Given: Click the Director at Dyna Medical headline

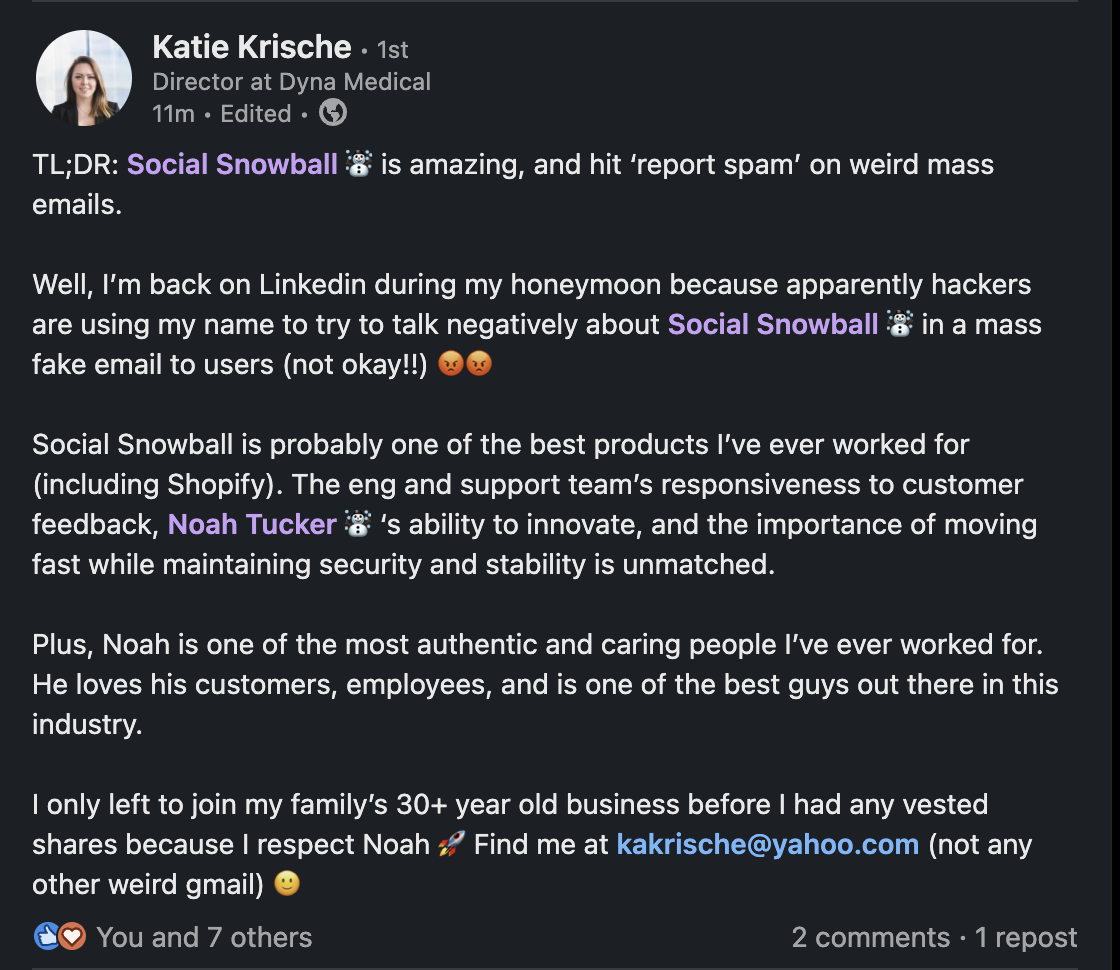Looking at the screenshot, I should click(291, 82).
